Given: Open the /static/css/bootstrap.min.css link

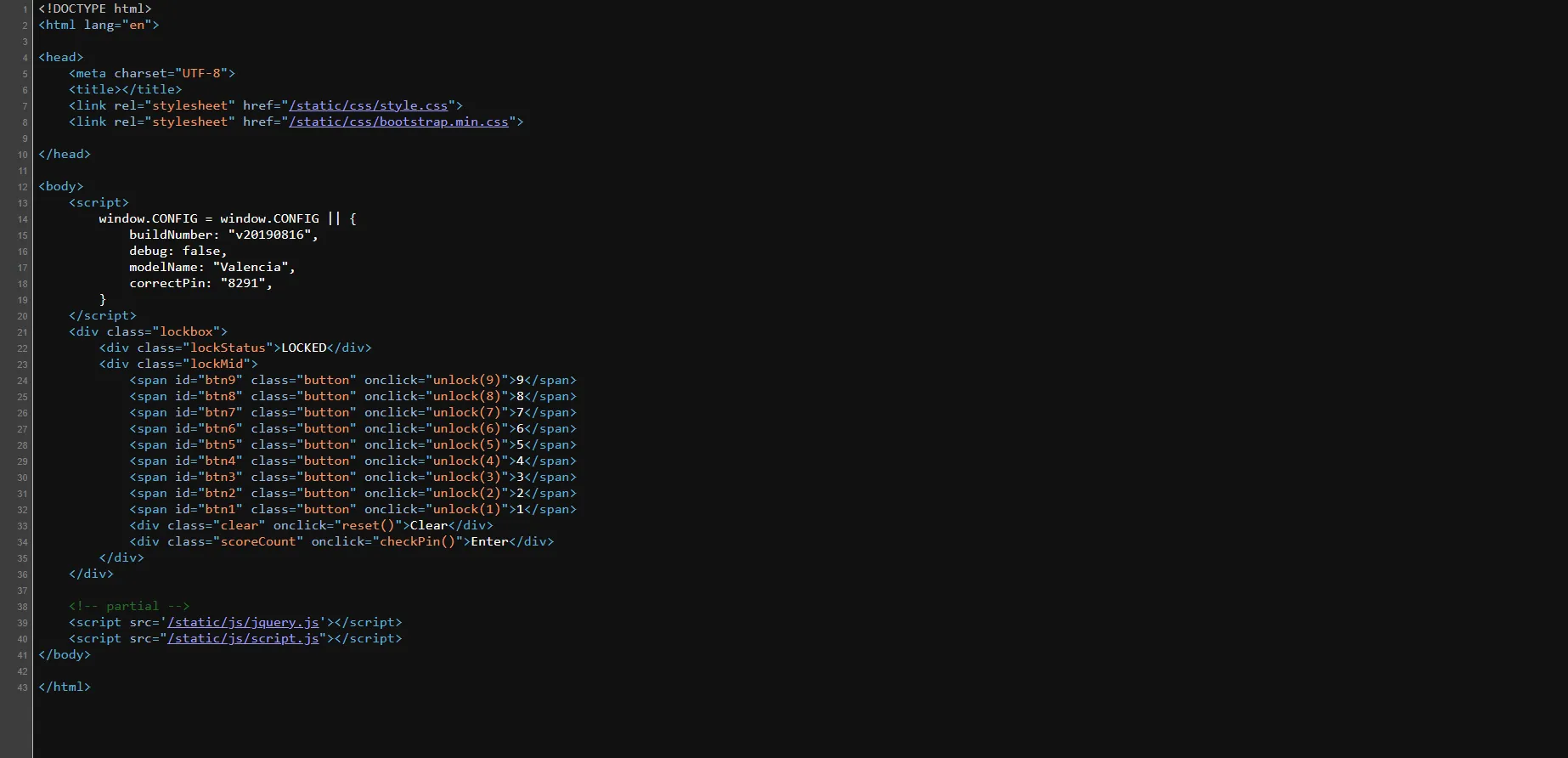Looking at the screenshot, I should click(x=398, y=122).
